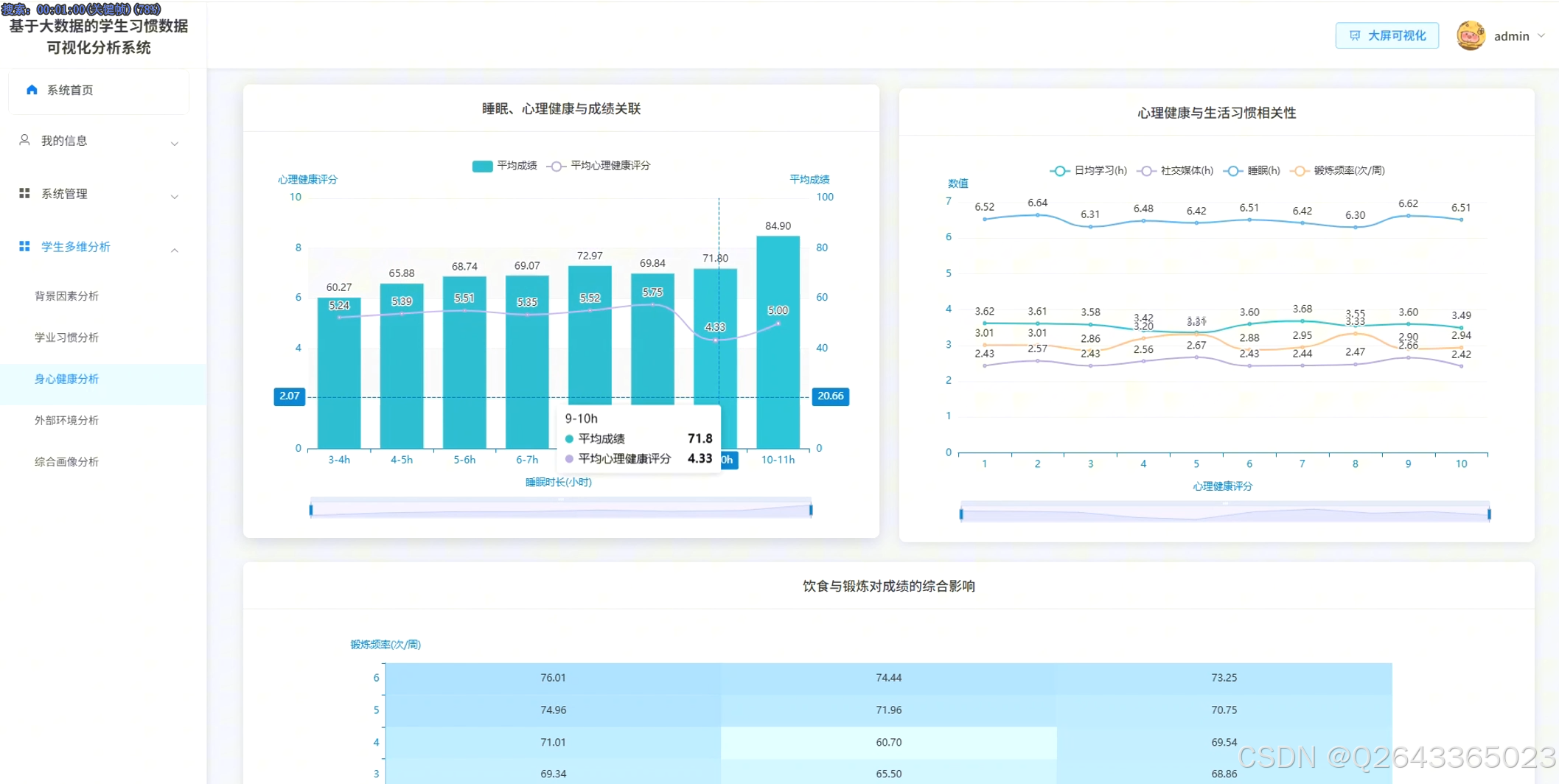
Task: Click left handle of sleep chart zoom slider
Action: point(311,510)
